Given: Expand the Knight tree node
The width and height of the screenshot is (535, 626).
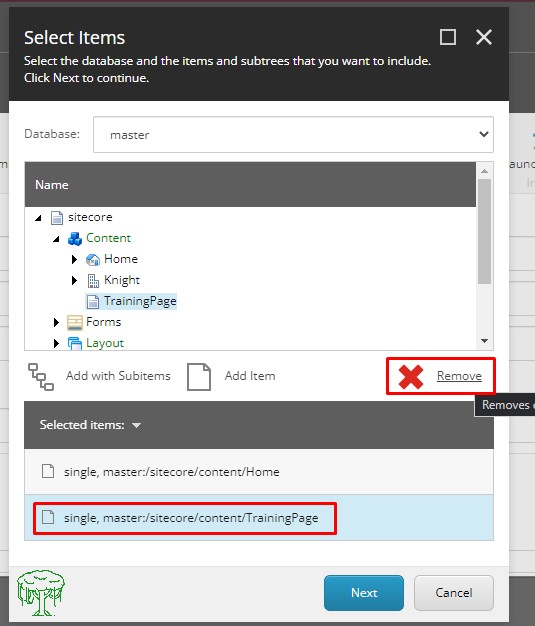Looking at the screenshot, I should tap(74, 281).
